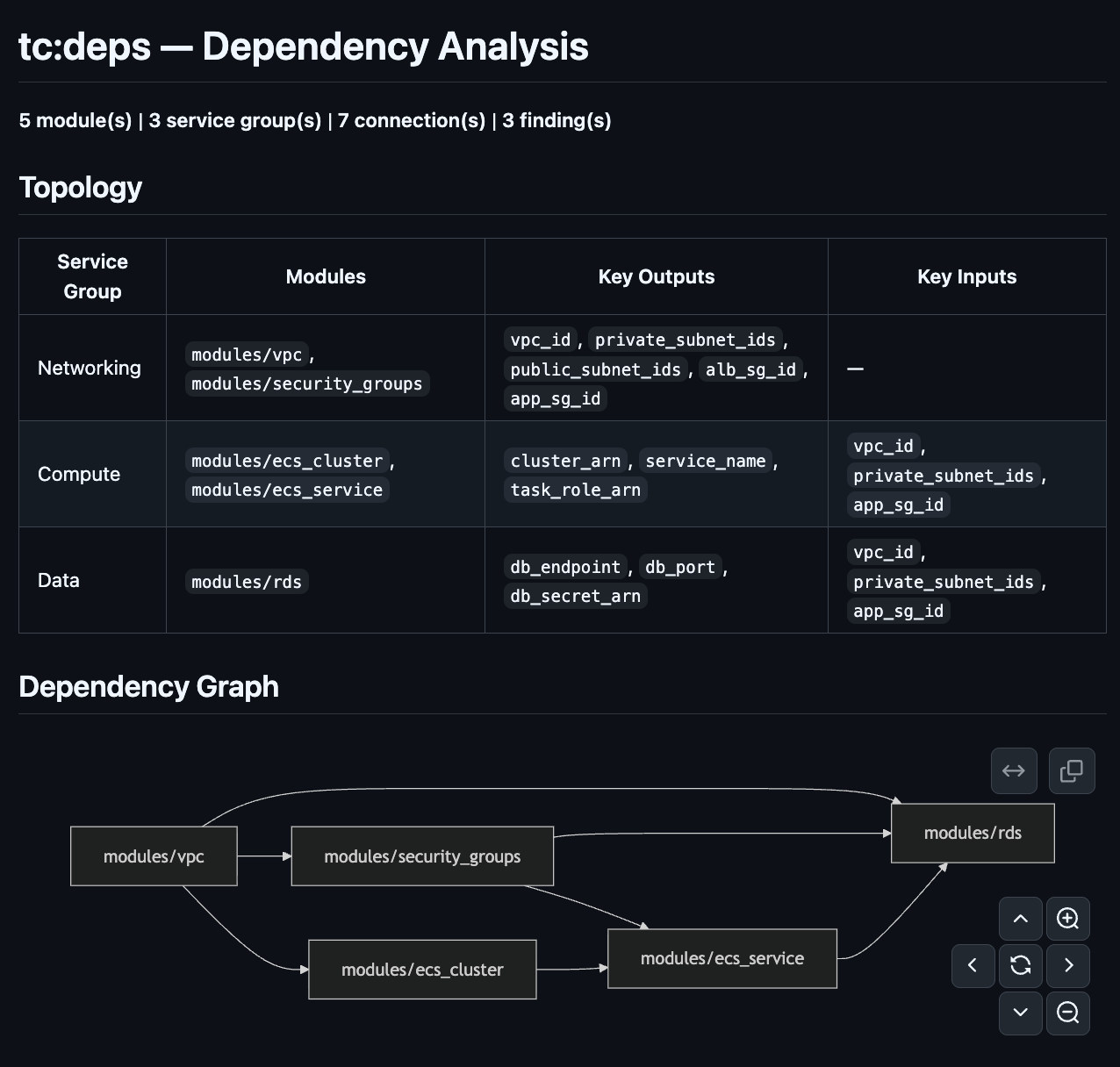
Task: Click the Topology section heading
Action: click(x=81, y=188)
